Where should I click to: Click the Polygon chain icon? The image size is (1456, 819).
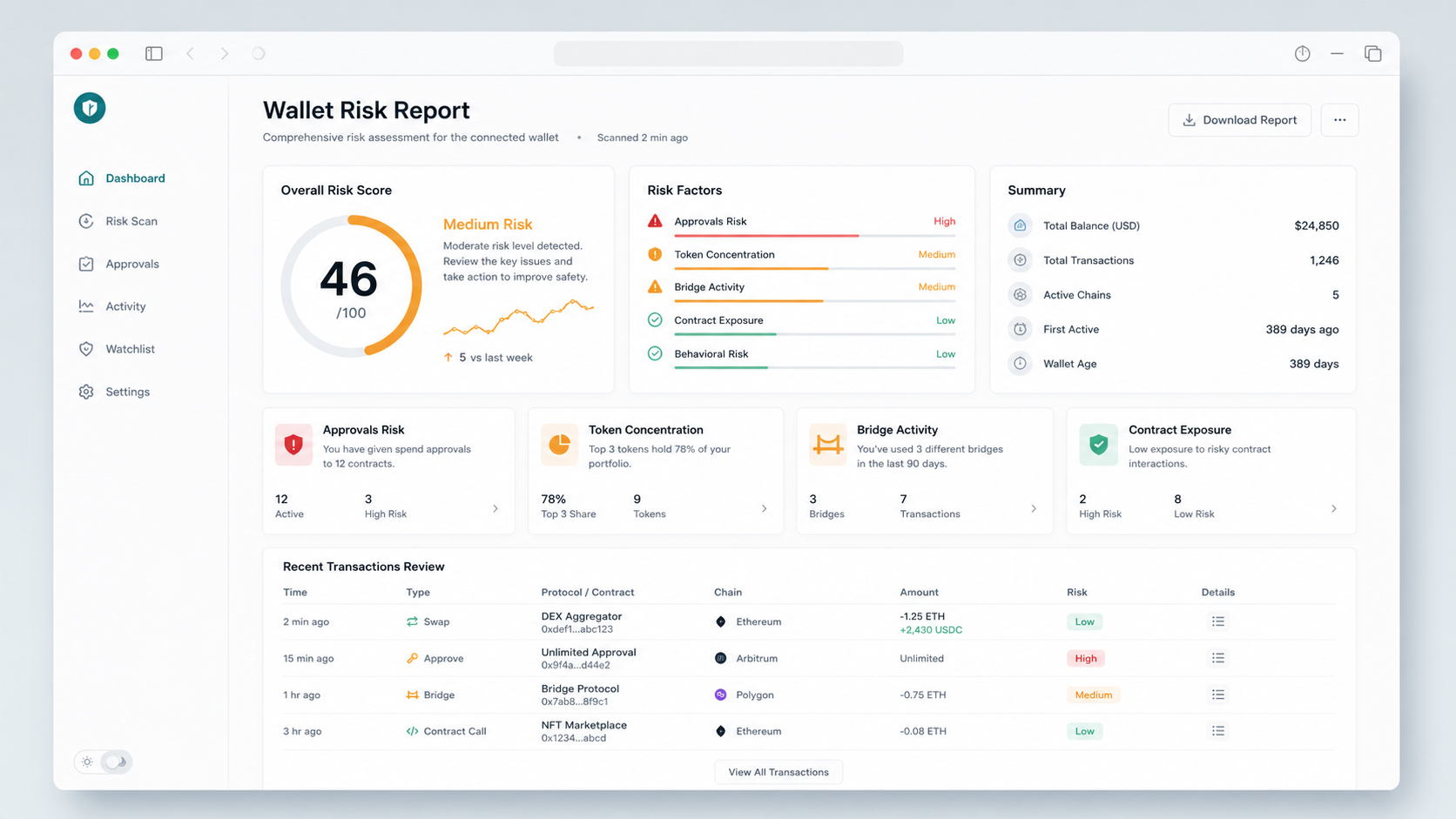[x=720, y=695]
